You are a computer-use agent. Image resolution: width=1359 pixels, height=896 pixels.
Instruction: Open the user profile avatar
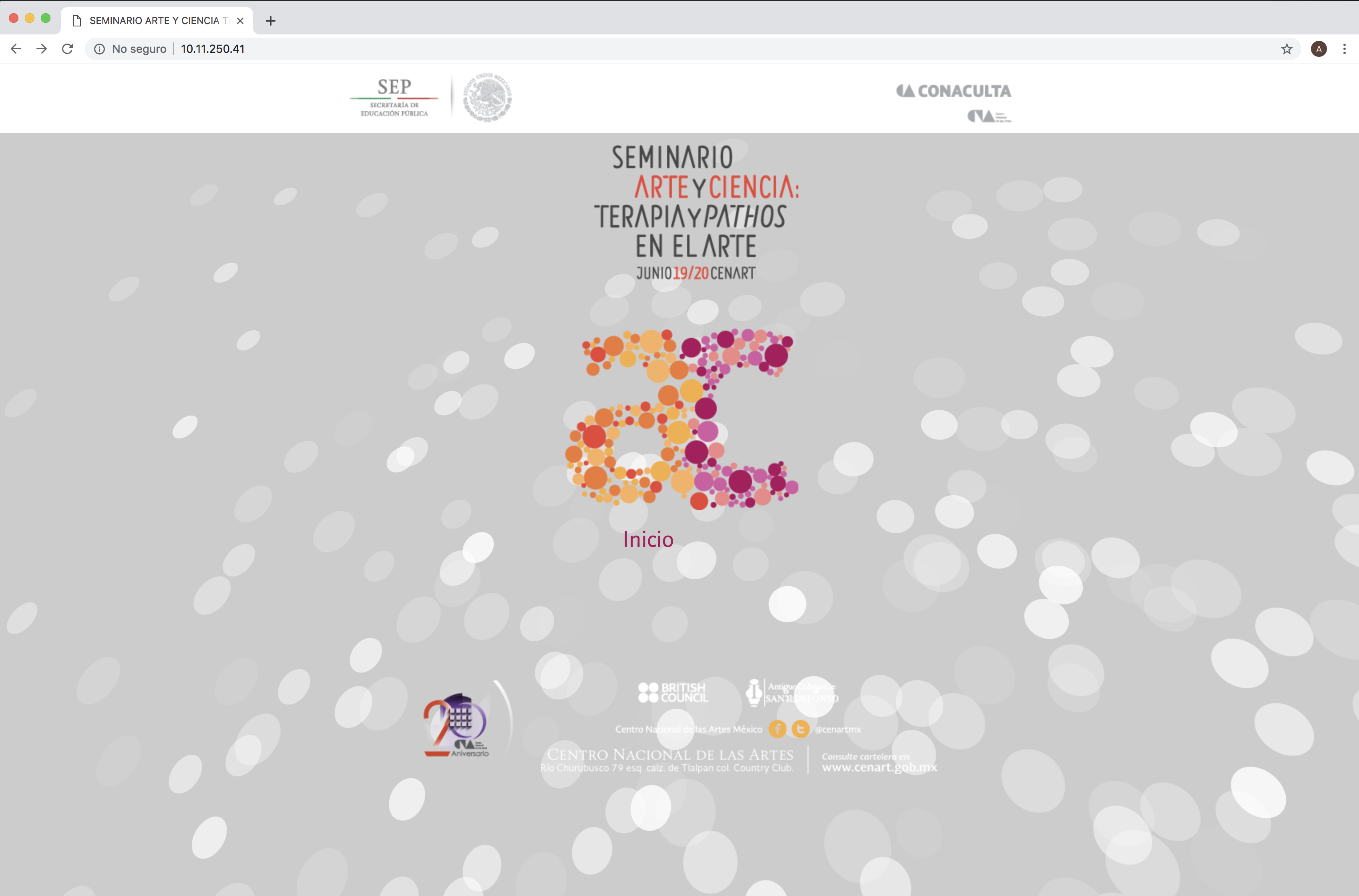click(1319, 48)
